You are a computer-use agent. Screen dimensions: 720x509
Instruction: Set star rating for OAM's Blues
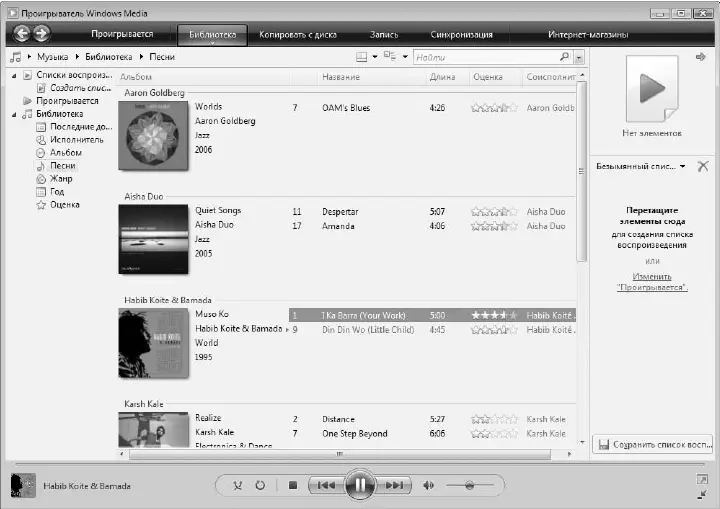[494, 108]
